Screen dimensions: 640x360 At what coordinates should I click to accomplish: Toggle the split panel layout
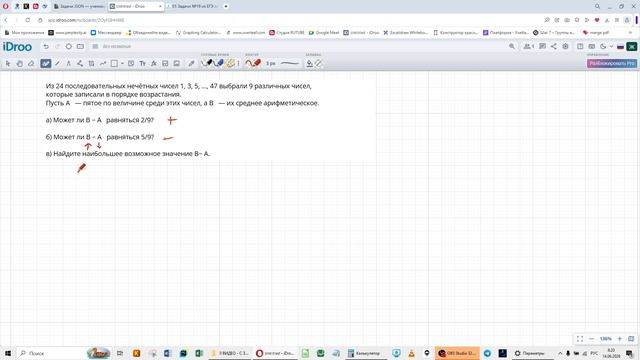click(580, 47)
